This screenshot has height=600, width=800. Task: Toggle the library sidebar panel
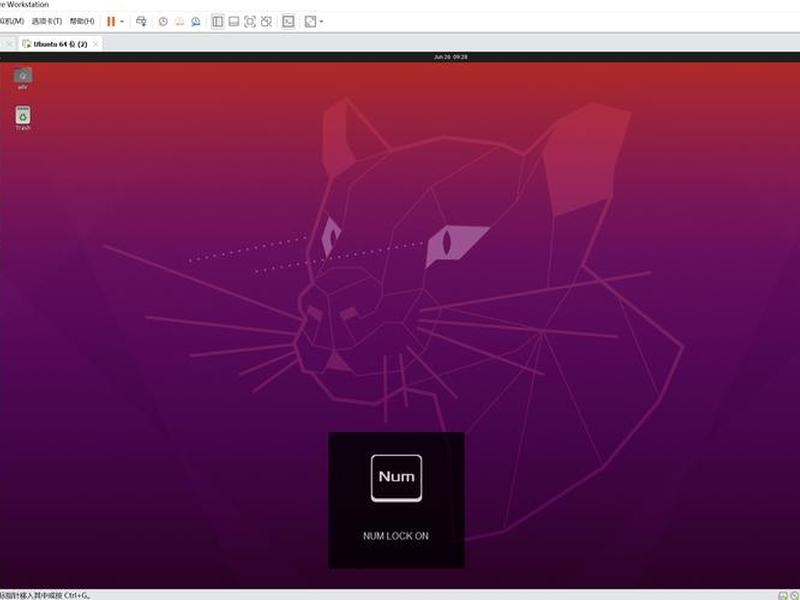tap(218, 21)
